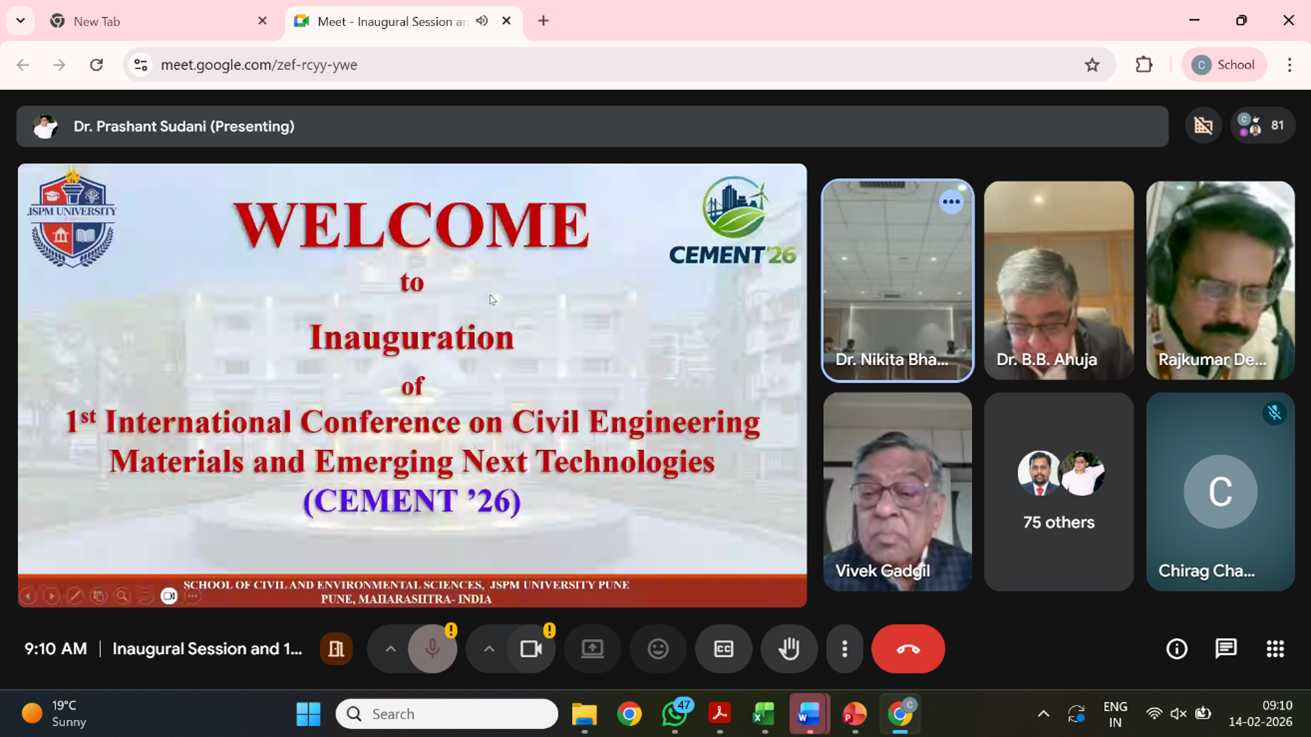This screenshot has height=737, width=1311.
Task: Open a new browser tab with plus
Action: tap(543, 21)
